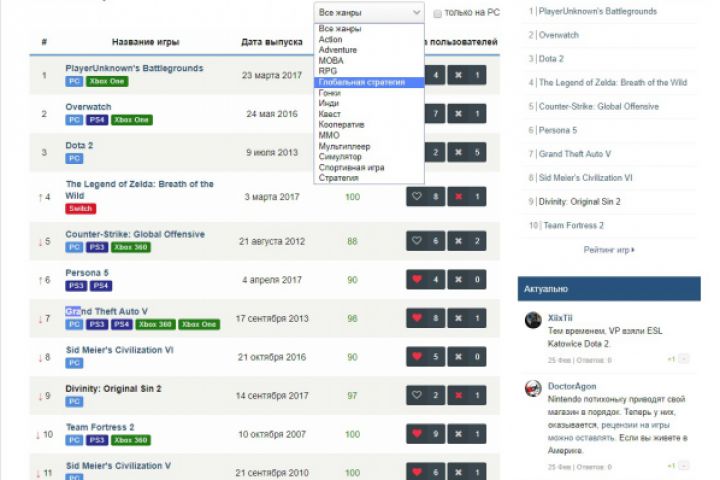Open DoctorAgon's avatar picture
This screenshot has height=480, width=720.
point(533,388)
